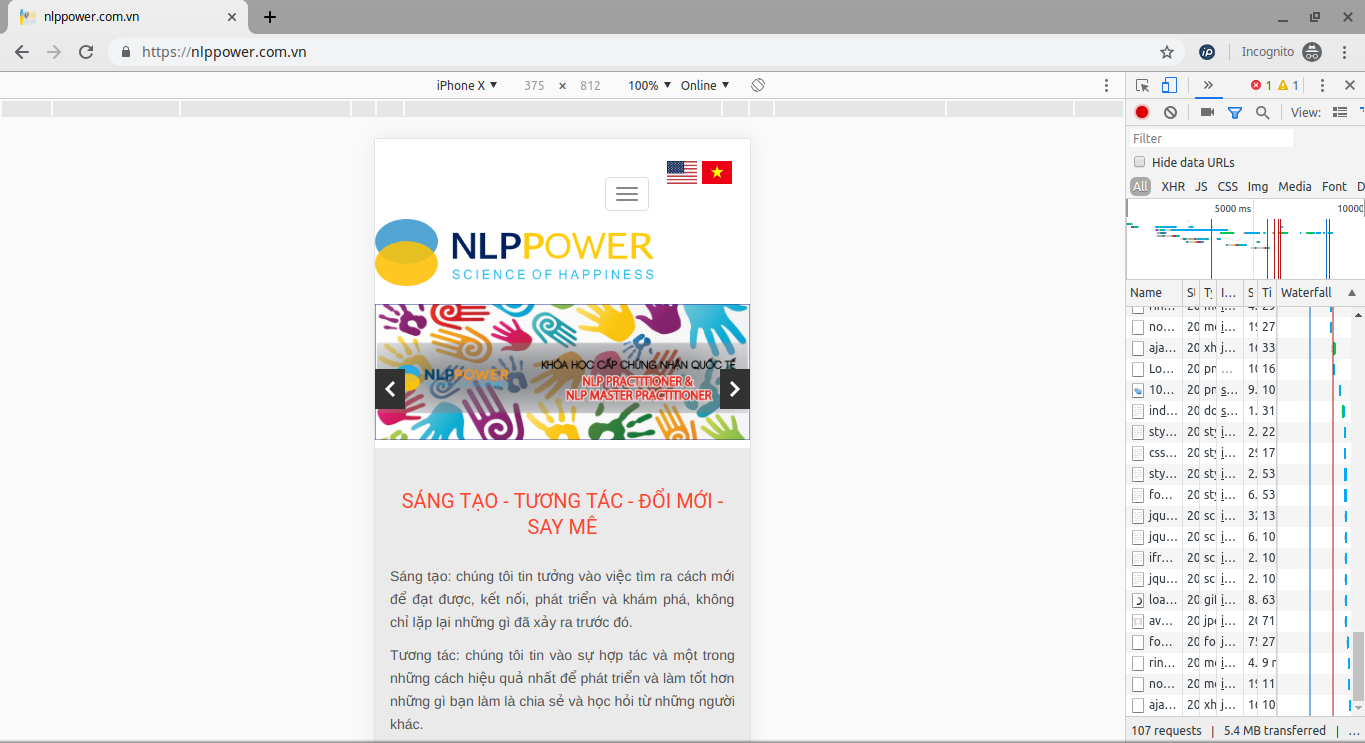Open the Incognito profile indicator

pyautogui.click(x=1282, y=52)
